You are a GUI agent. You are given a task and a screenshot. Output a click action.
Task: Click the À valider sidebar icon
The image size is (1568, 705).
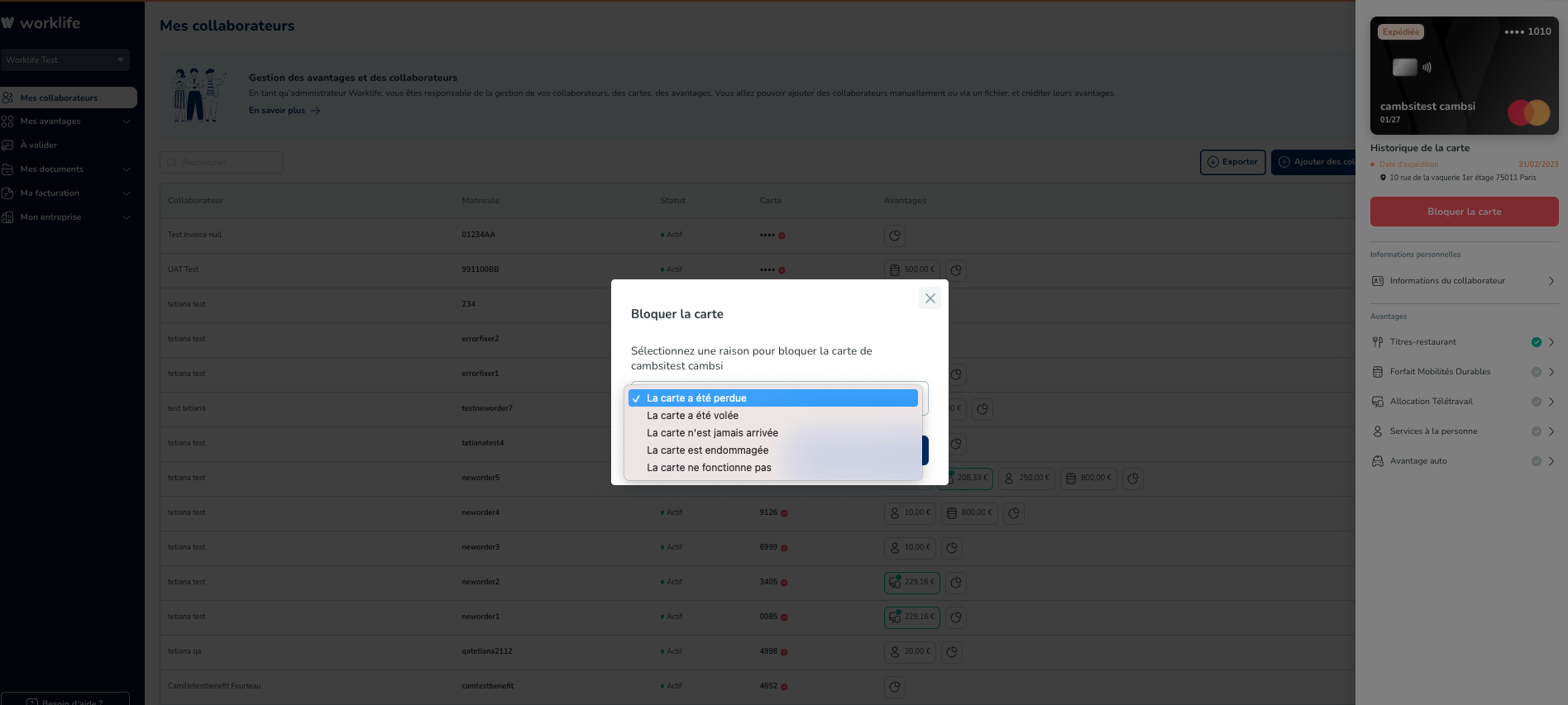coord(8,145)
